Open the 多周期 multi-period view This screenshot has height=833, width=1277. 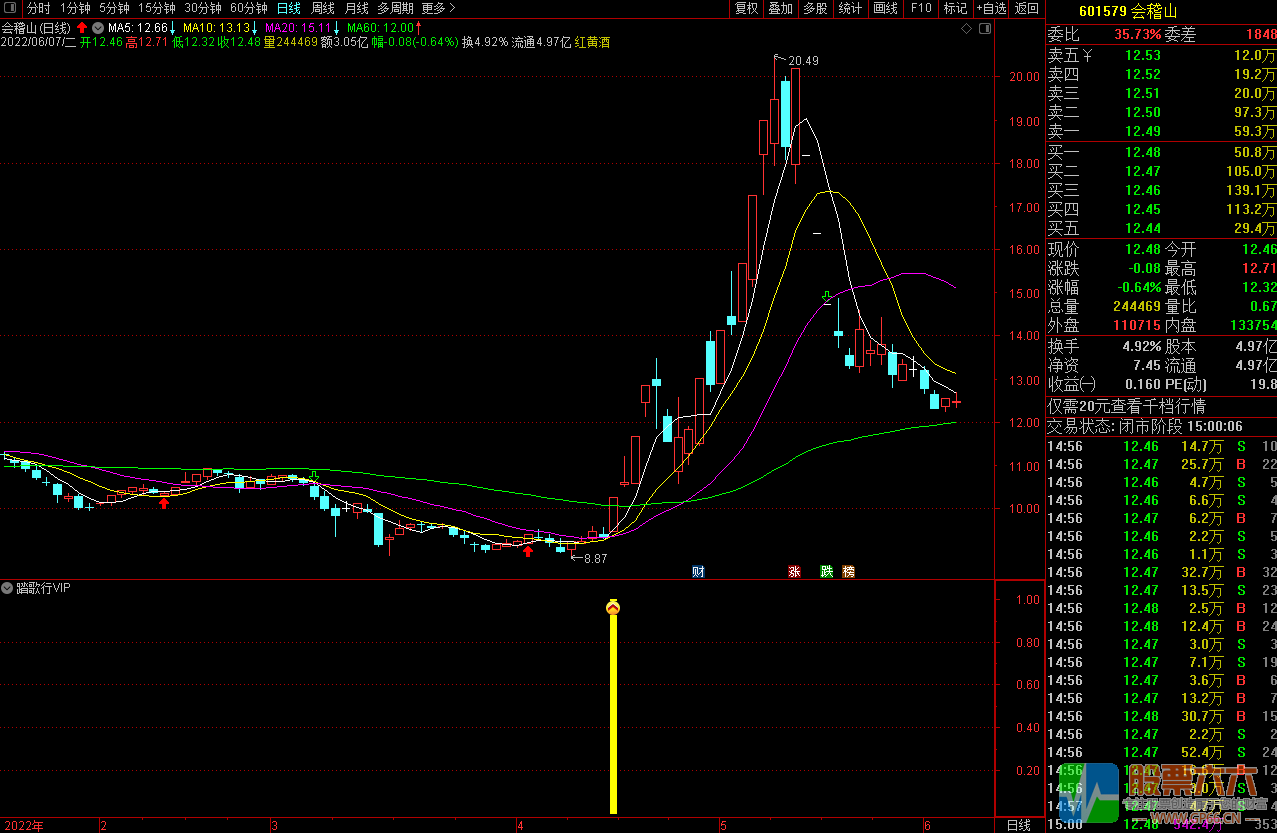(395, 8)
